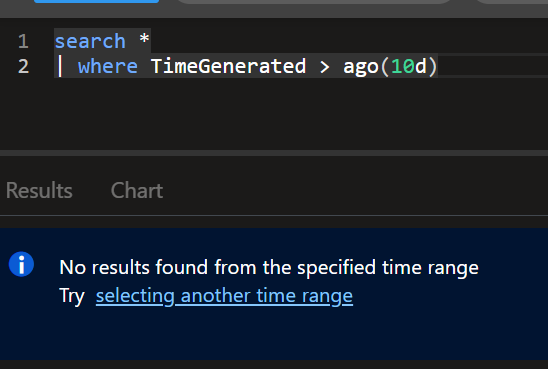The width and height of the screenshot is (548, 369).
Task: Click line number 2 in the editor gutter
Action: [23, 66]
